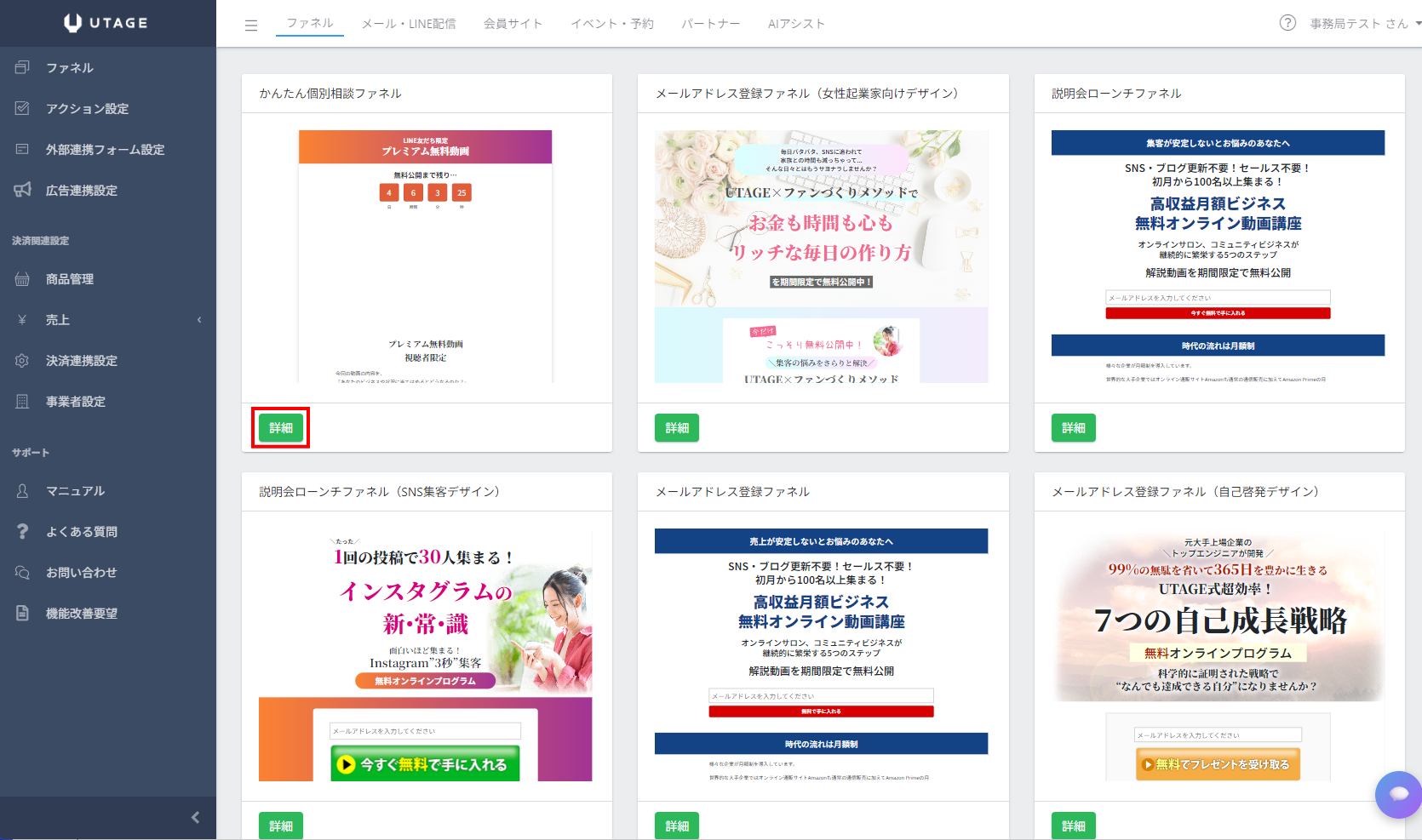Click the ファネル sidebar icon

tap(23, 67)
